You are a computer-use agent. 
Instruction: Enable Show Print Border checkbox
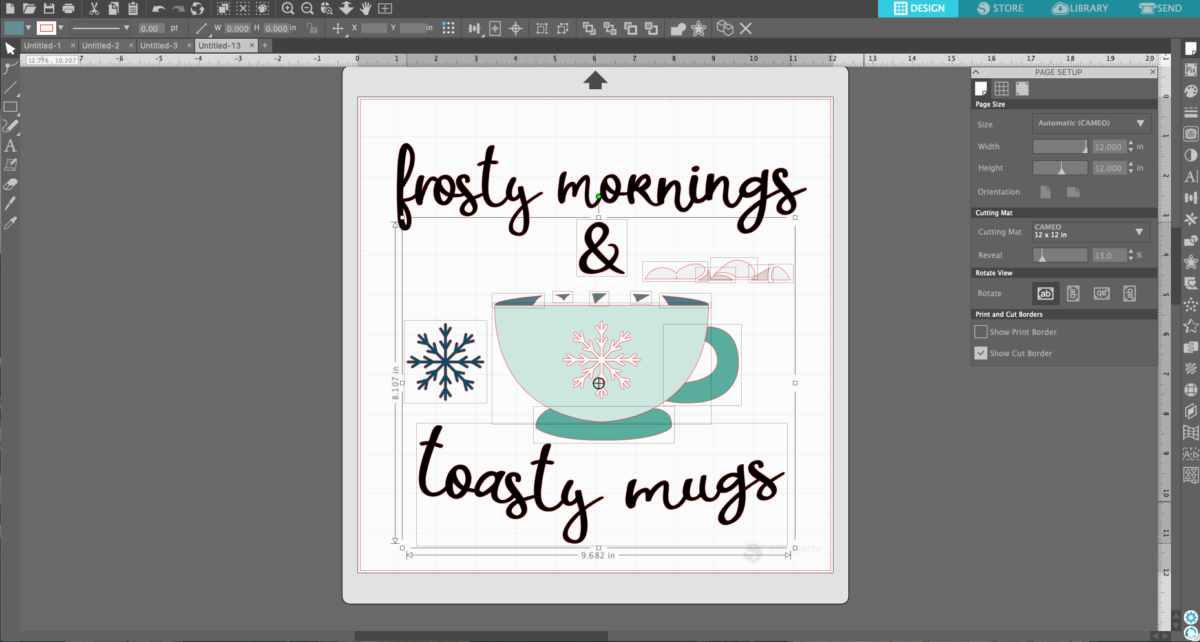coord(980,332)
